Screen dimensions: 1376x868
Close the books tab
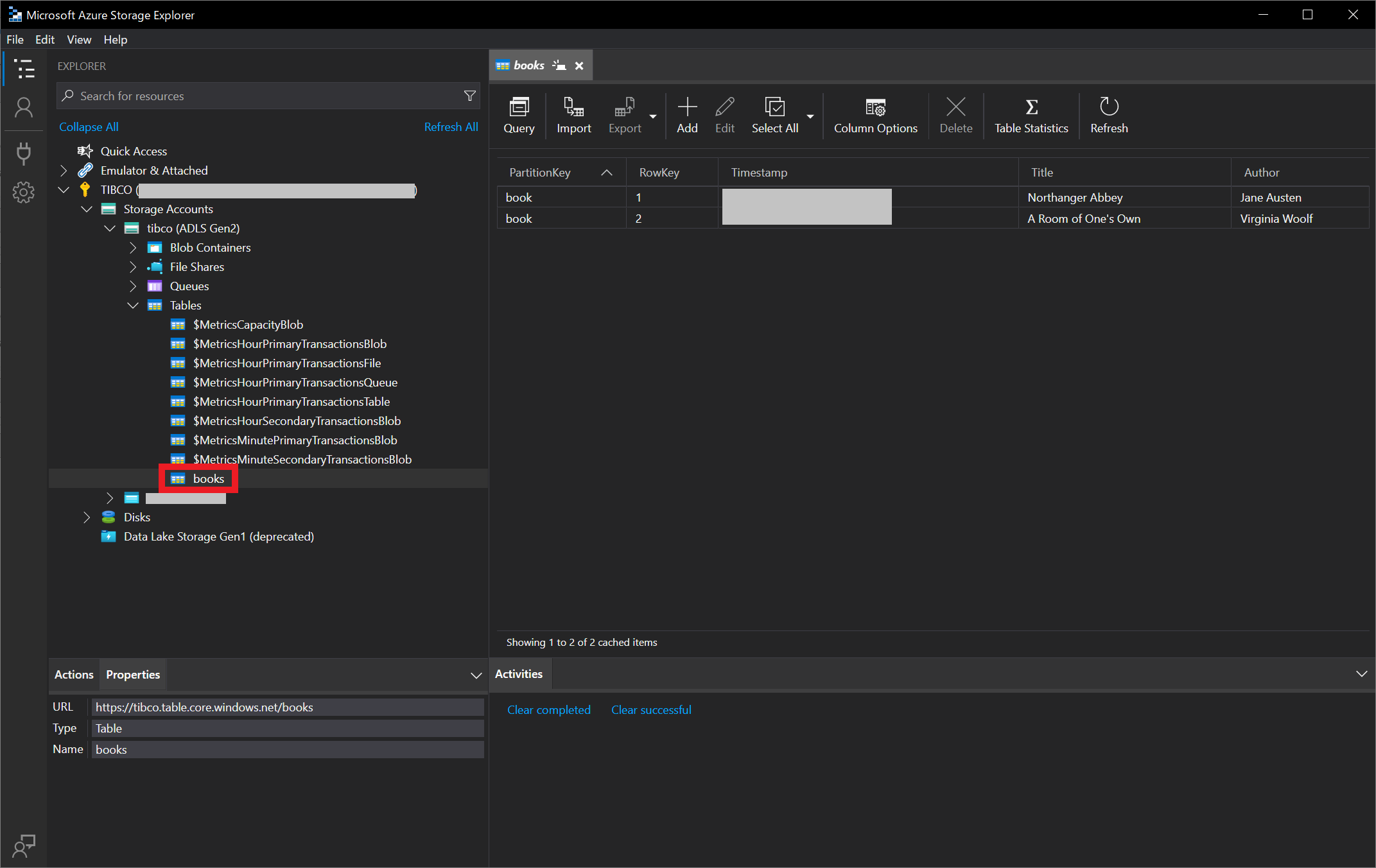[579, 65]
